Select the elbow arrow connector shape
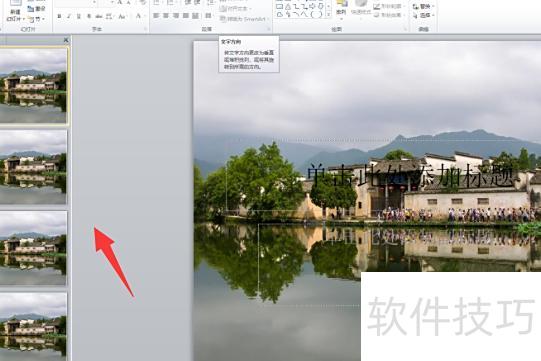 (305, 6)
